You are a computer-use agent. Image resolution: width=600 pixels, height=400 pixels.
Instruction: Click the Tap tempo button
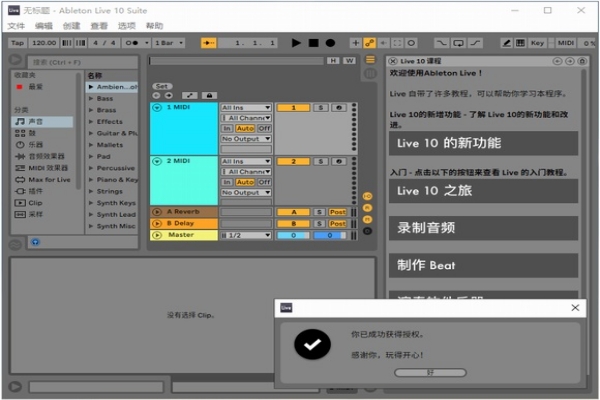pyautogui.click(x=17, y=43)
